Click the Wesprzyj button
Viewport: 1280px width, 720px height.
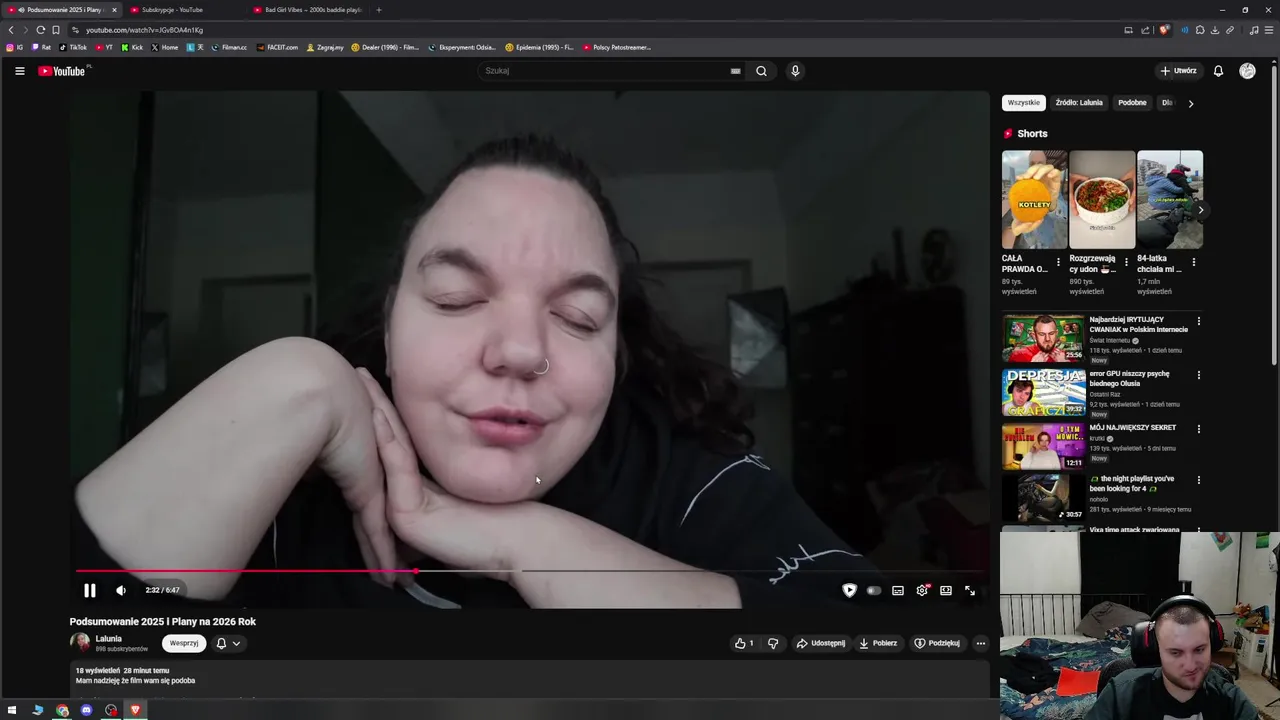coord(184,643)
